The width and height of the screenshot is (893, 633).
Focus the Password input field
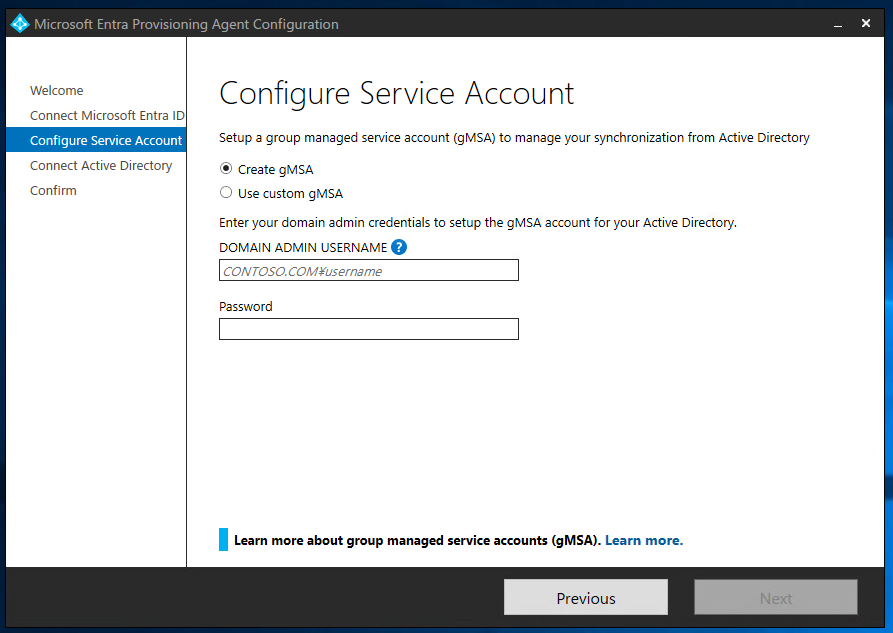point(368,329)
